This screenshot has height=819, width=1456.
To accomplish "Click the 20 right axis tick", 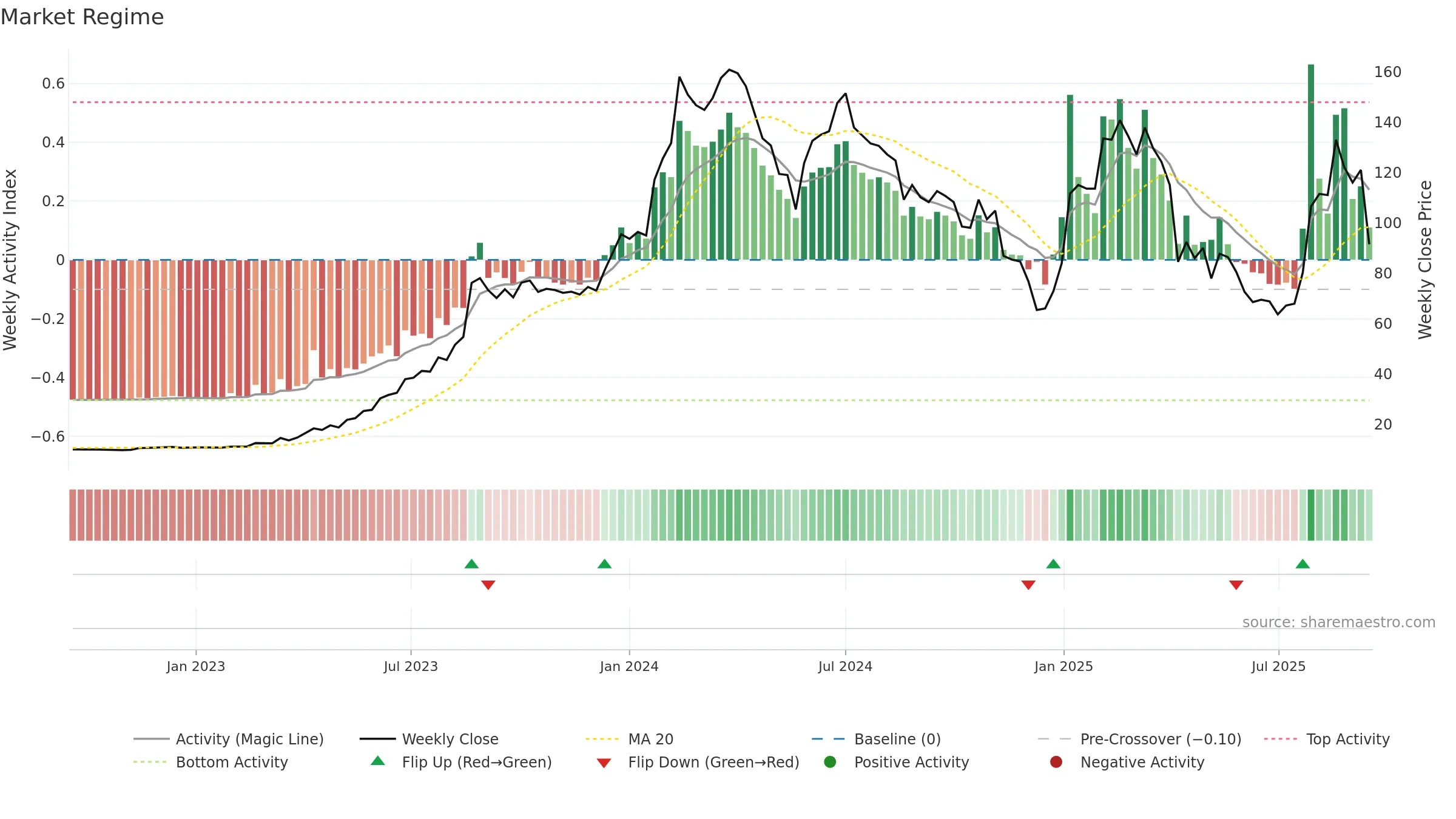I will 1383,425.
